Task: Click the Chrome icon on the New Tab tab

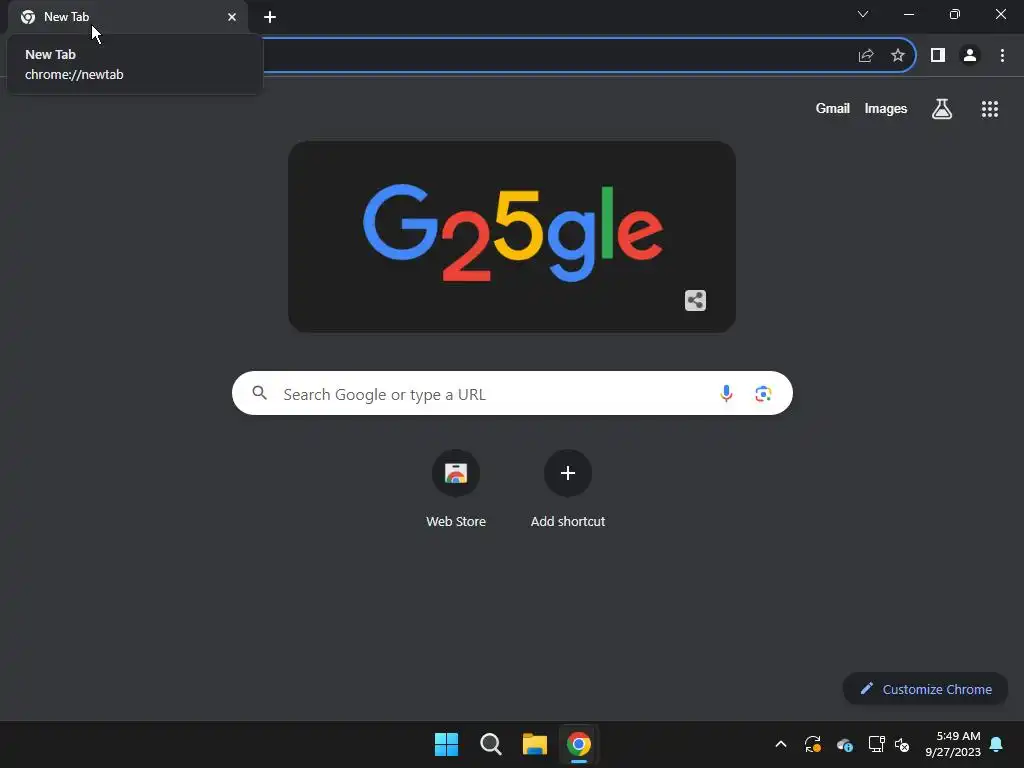Action: click(x=28, y=17)
